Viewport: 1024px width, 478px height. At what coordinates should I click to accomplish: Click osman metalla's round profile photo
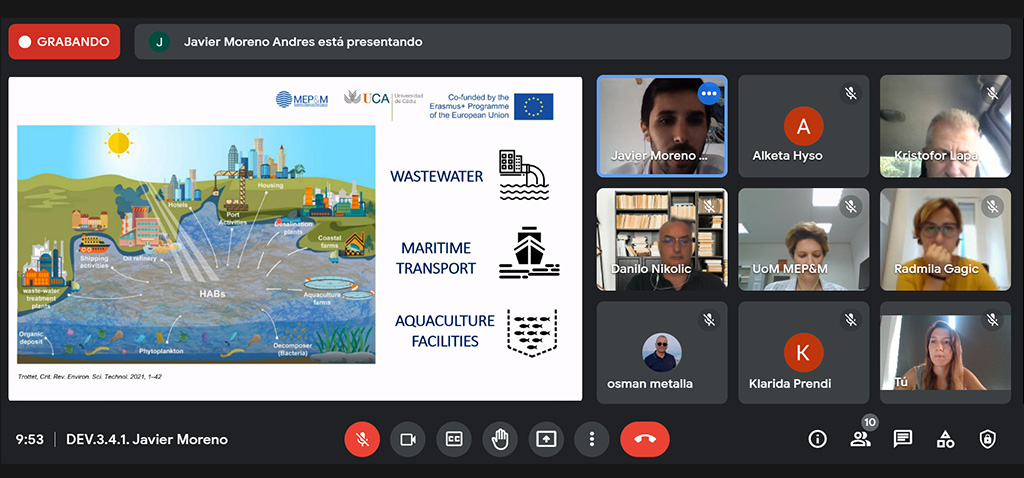[x=662, y=353]
